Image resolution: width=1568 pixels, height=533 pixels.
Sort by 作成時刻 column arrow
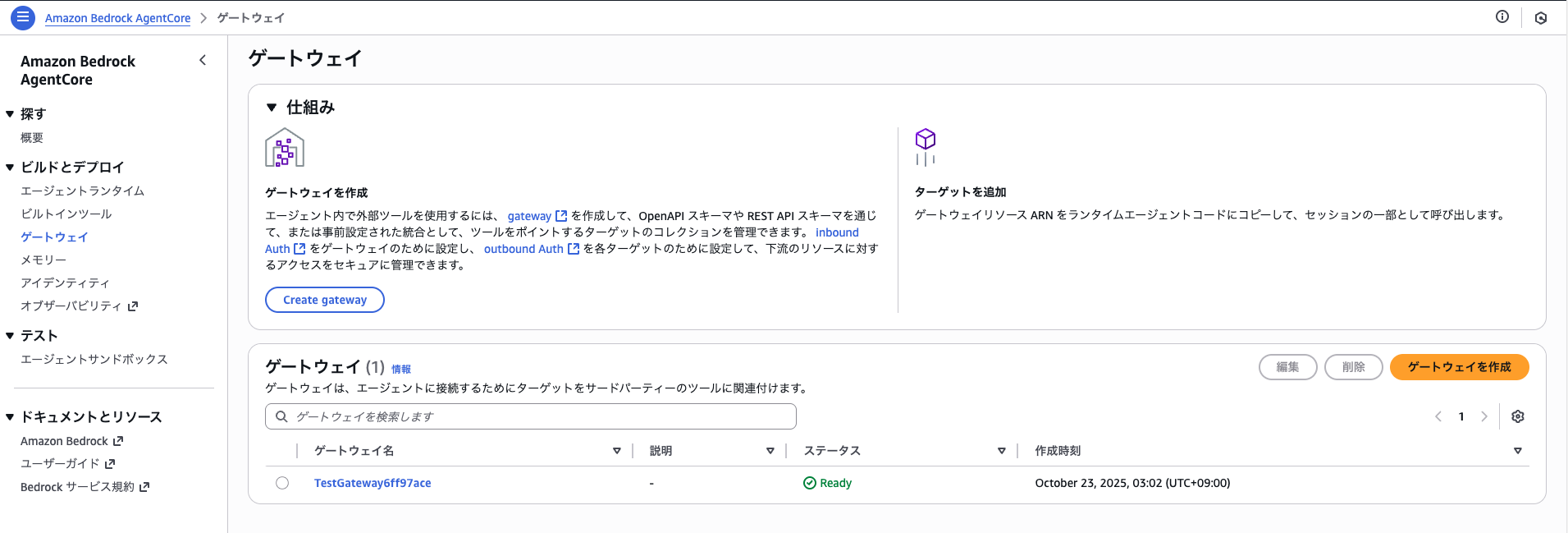click(1518, 451)
